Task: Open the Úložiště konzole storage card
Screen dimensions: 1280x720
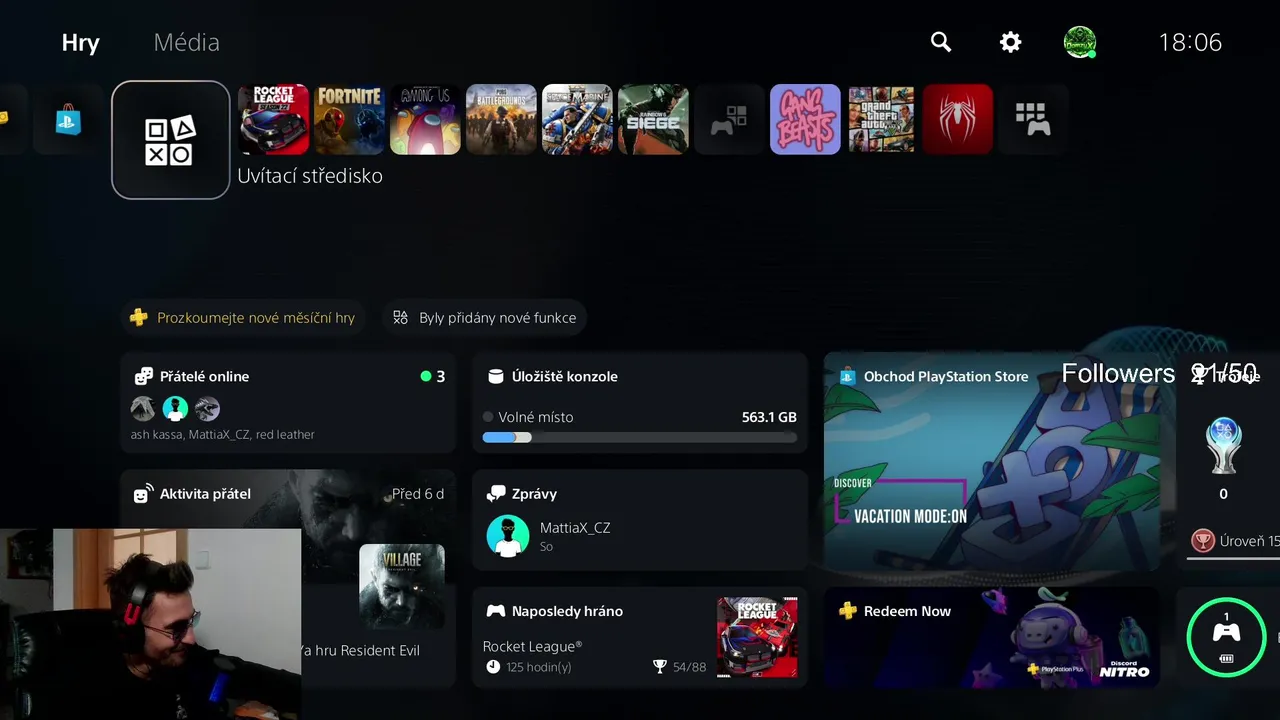Action: click(640, 403)
